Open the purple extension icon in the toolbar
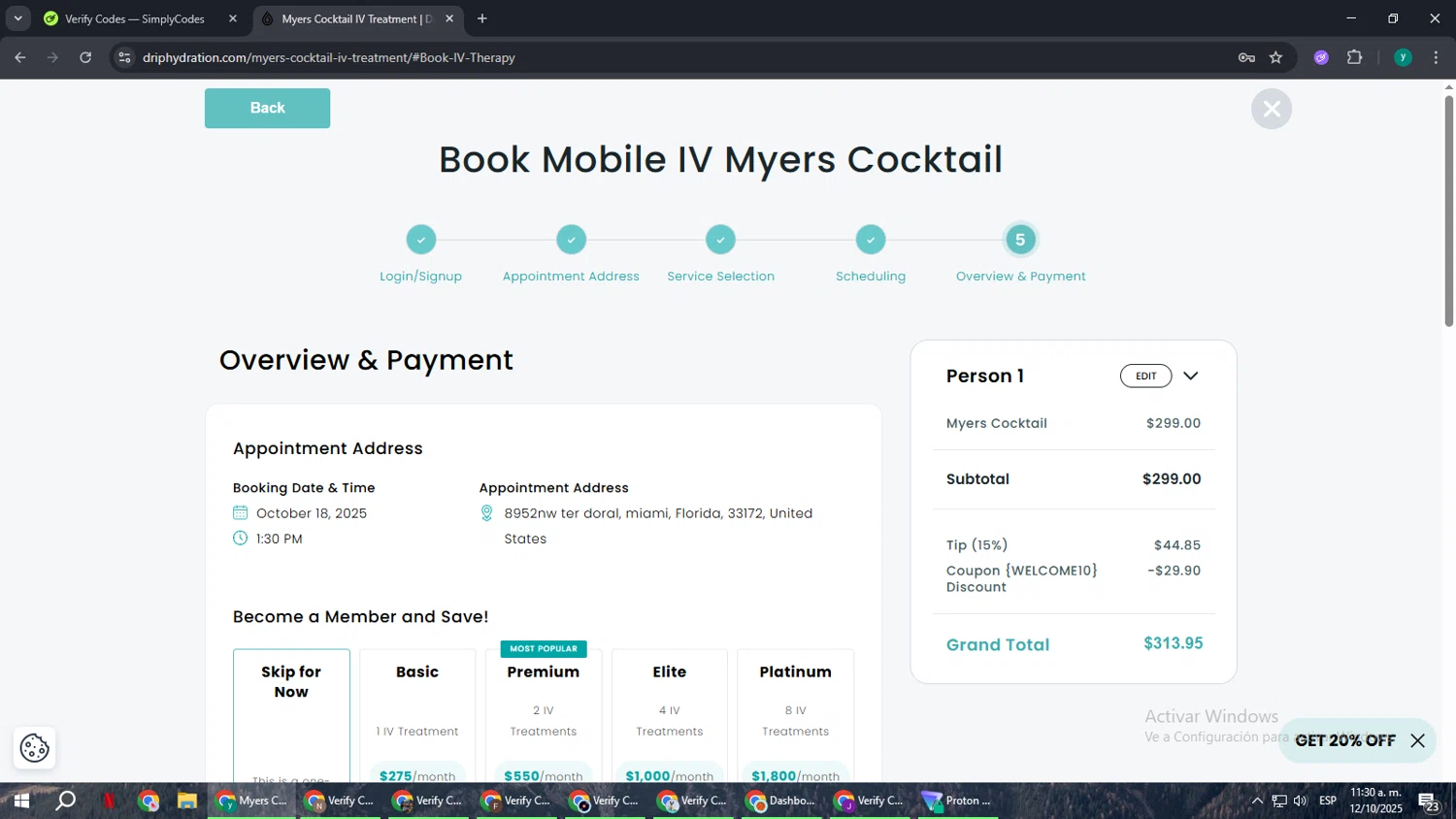 pyautogui.click(x=1321, y=57)
